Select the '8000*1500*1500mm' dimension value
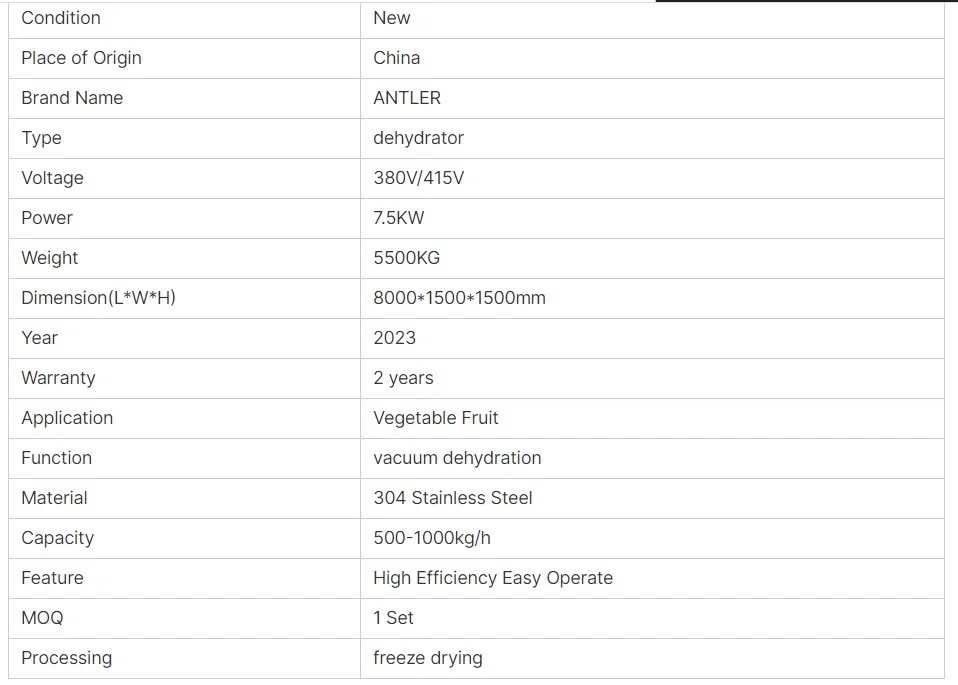This screenshot has width=958, height=685. coord(459,298)
